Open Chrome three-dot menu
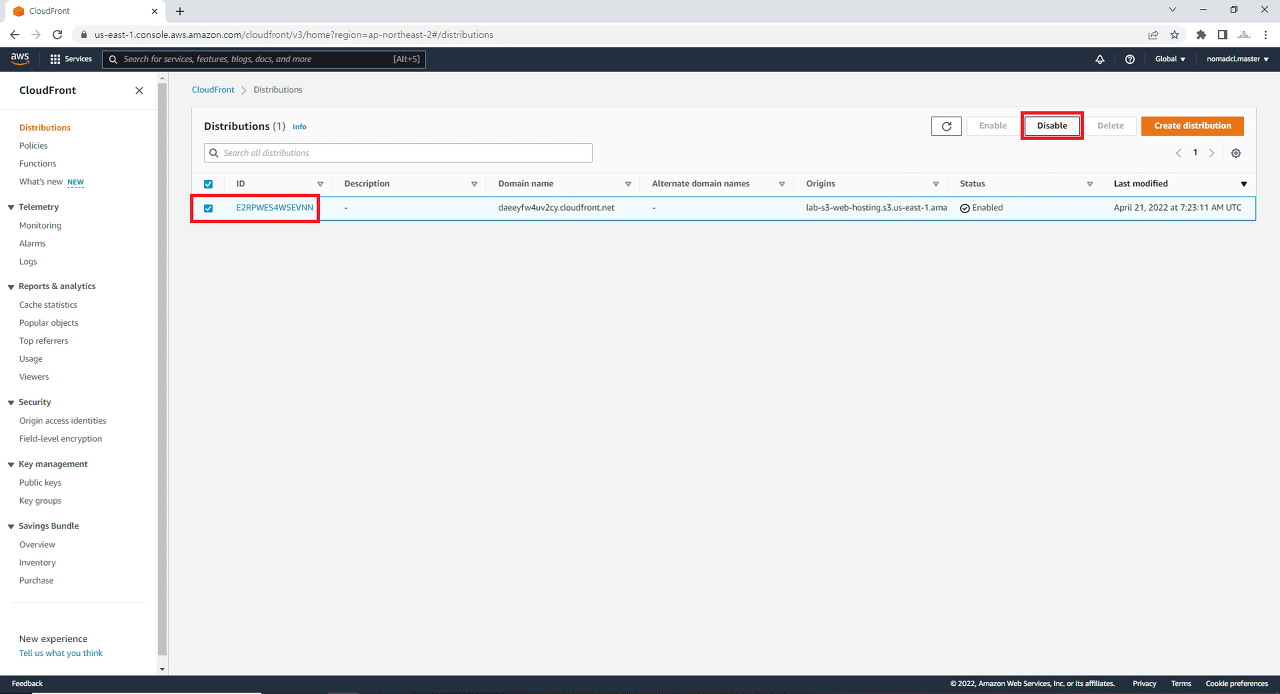The height and width of the screenshot is (694, 1280). pyautogui.click(x=1265, y=34)
